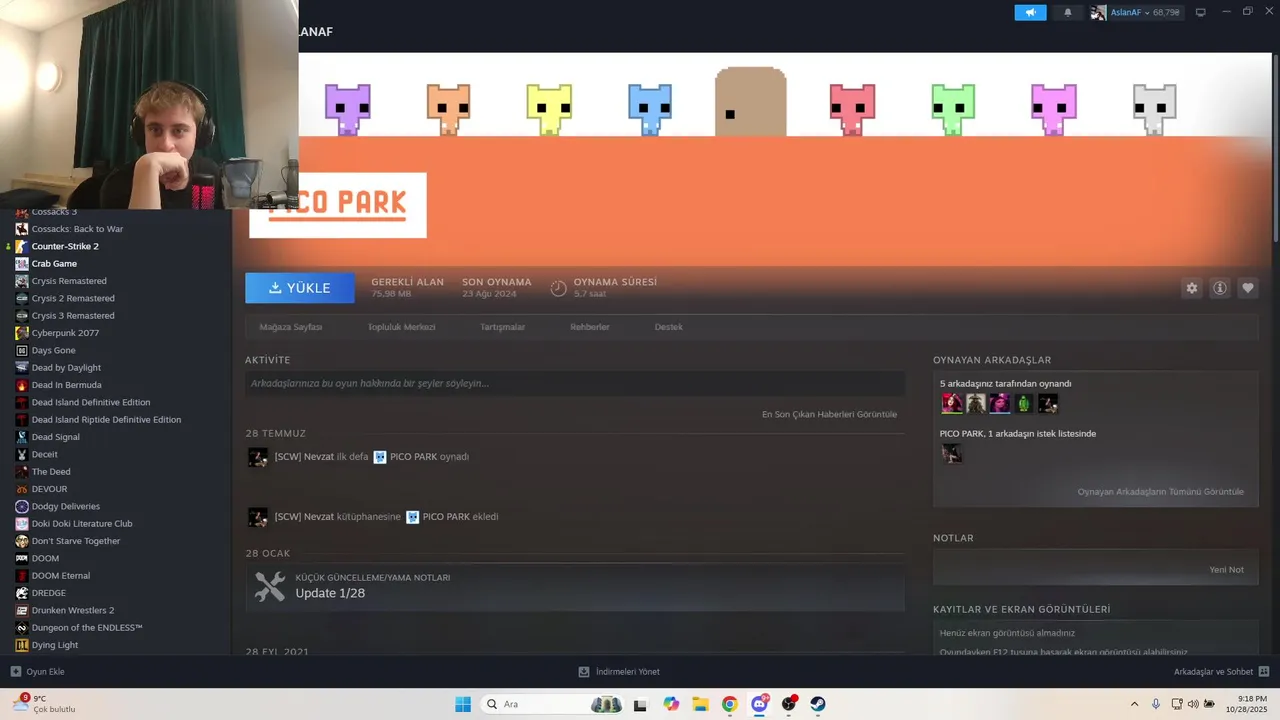
Task: Click Oyun Ekle add game button
Action: pos(37,672)
